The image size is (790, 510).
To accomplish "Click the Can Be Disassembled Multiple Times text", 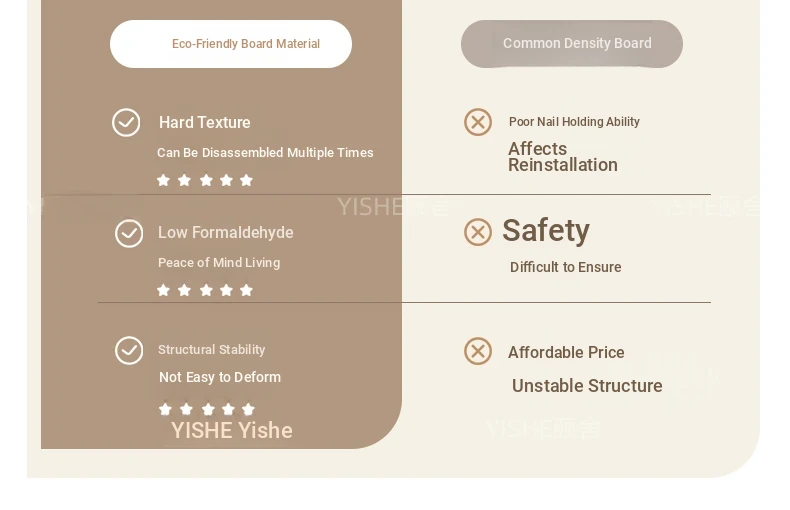I will (x=265, y=153).
